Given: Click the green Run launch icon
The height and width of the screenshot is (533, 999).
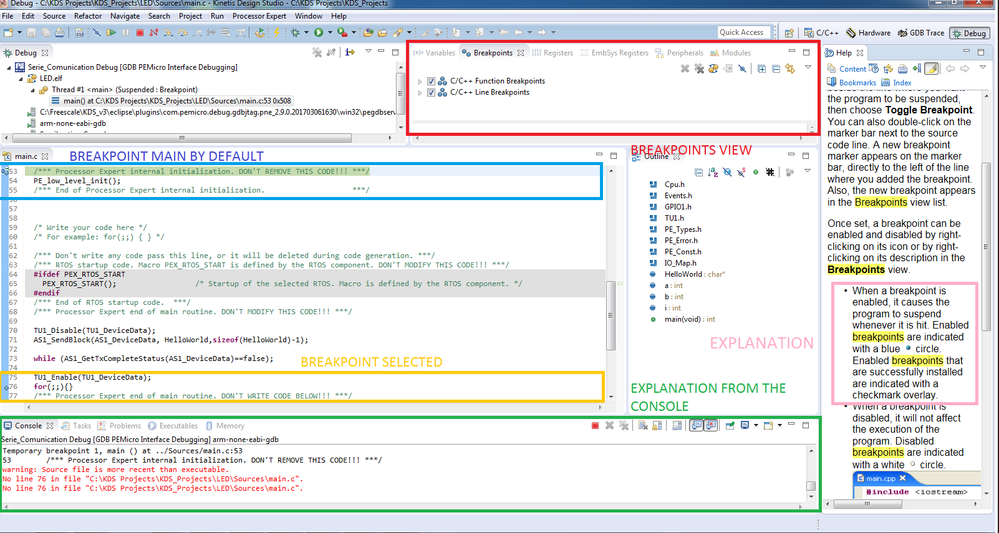Looking at the screenshot, I should pyautogui.click(x=318, y=32).
